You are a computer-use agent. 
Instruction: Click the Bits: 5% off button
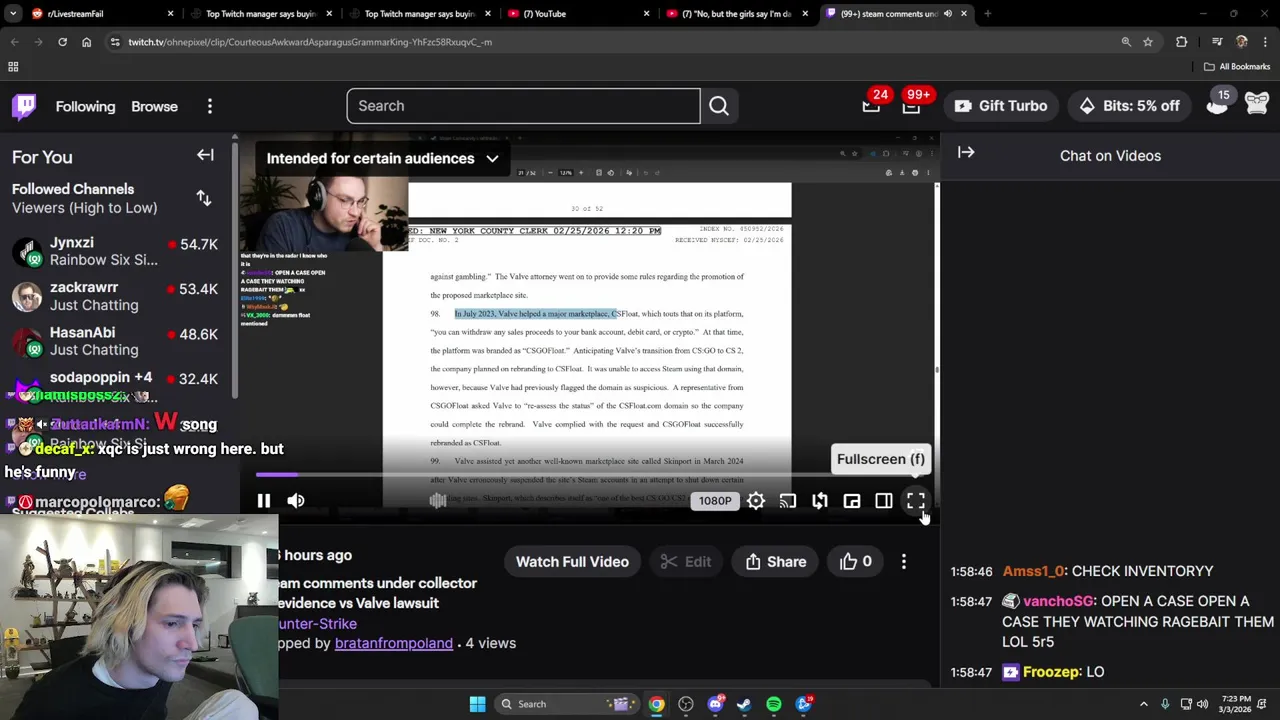point(1129,106)
